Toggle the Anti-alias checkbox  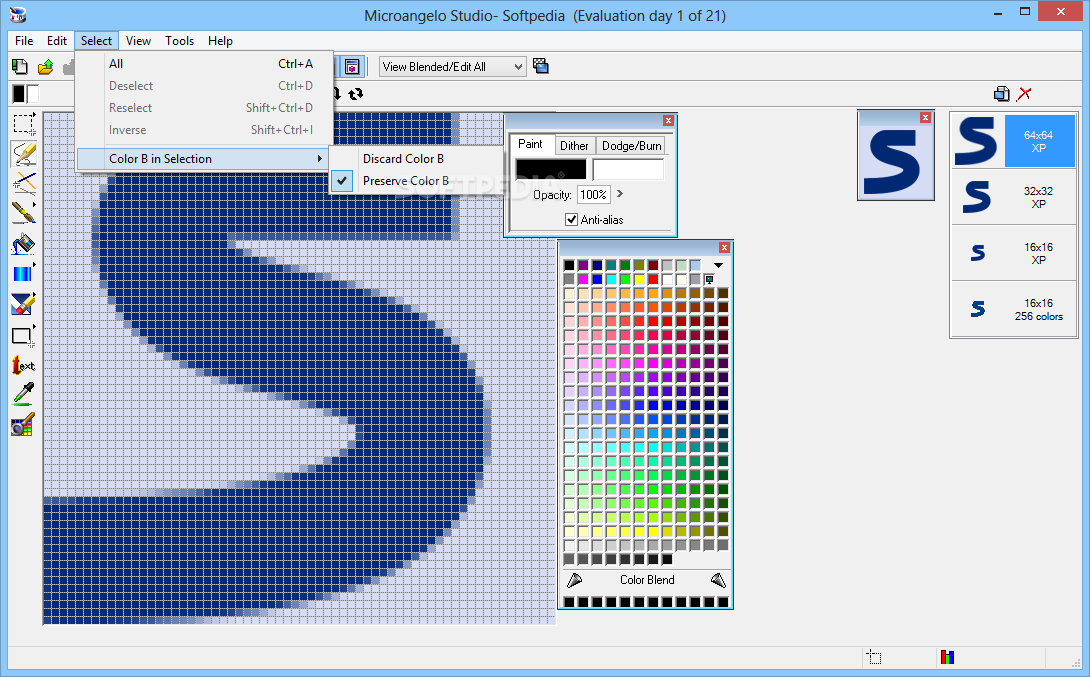(571, 220)
